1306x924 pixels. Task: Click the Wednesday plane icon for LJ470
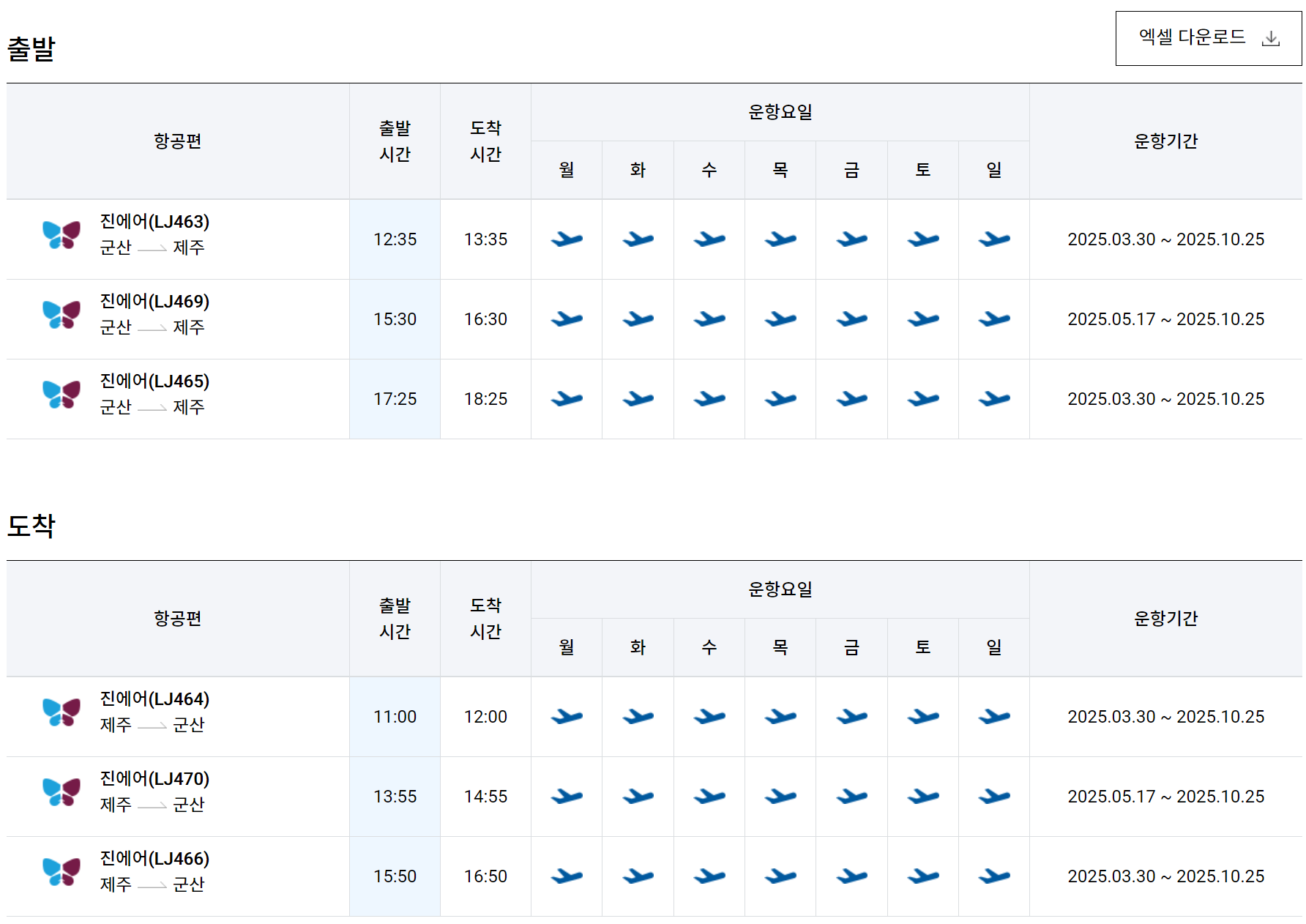point(709,796)
